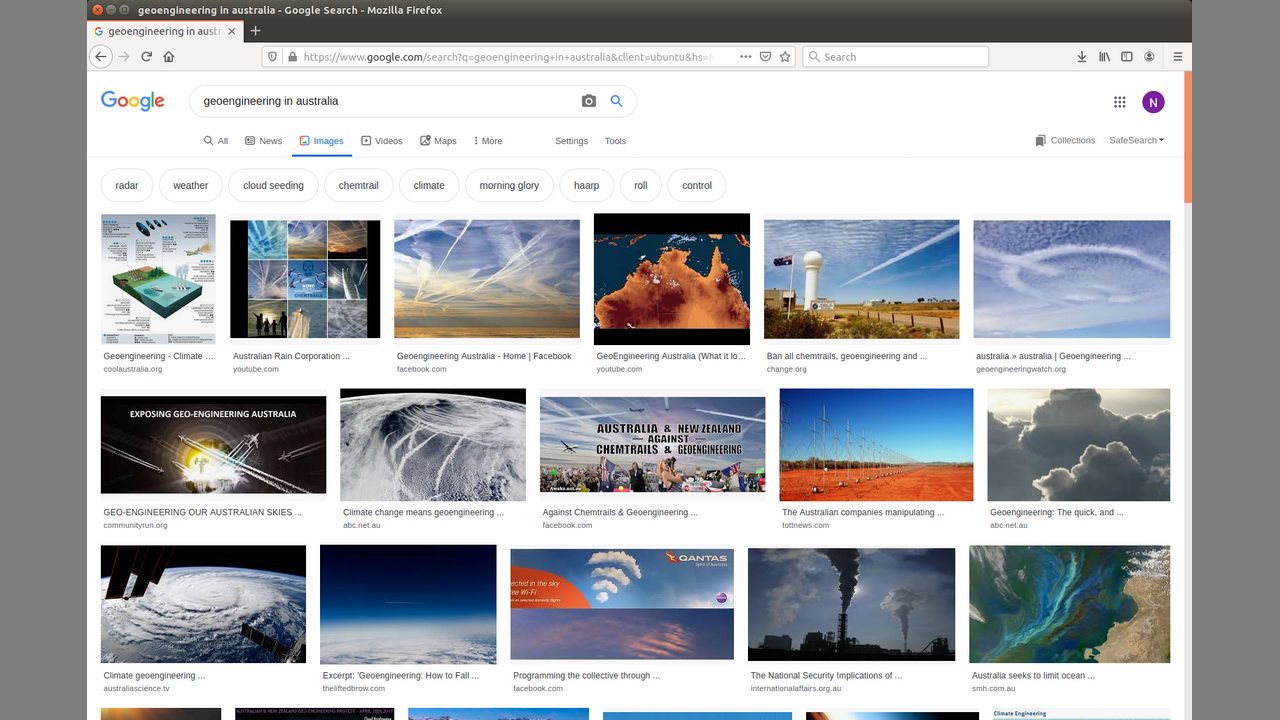Viewport: 1280px width, 720px height.
Task: Switch to the Videos tab
Action: (x=382, y=141)
